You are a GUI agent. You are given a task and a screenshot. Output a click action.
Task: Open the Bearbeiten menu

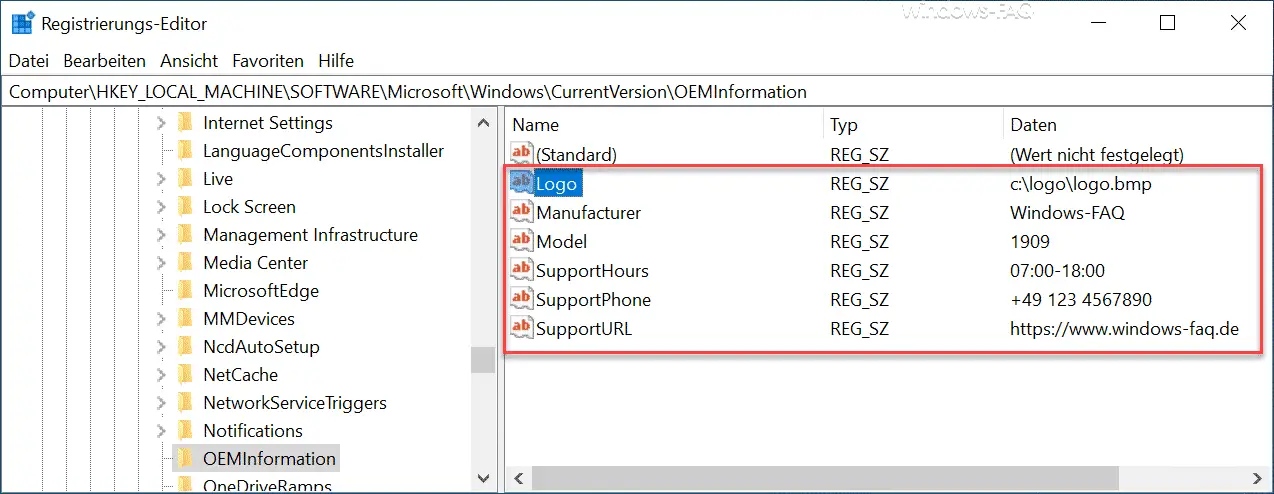point(104,61)
